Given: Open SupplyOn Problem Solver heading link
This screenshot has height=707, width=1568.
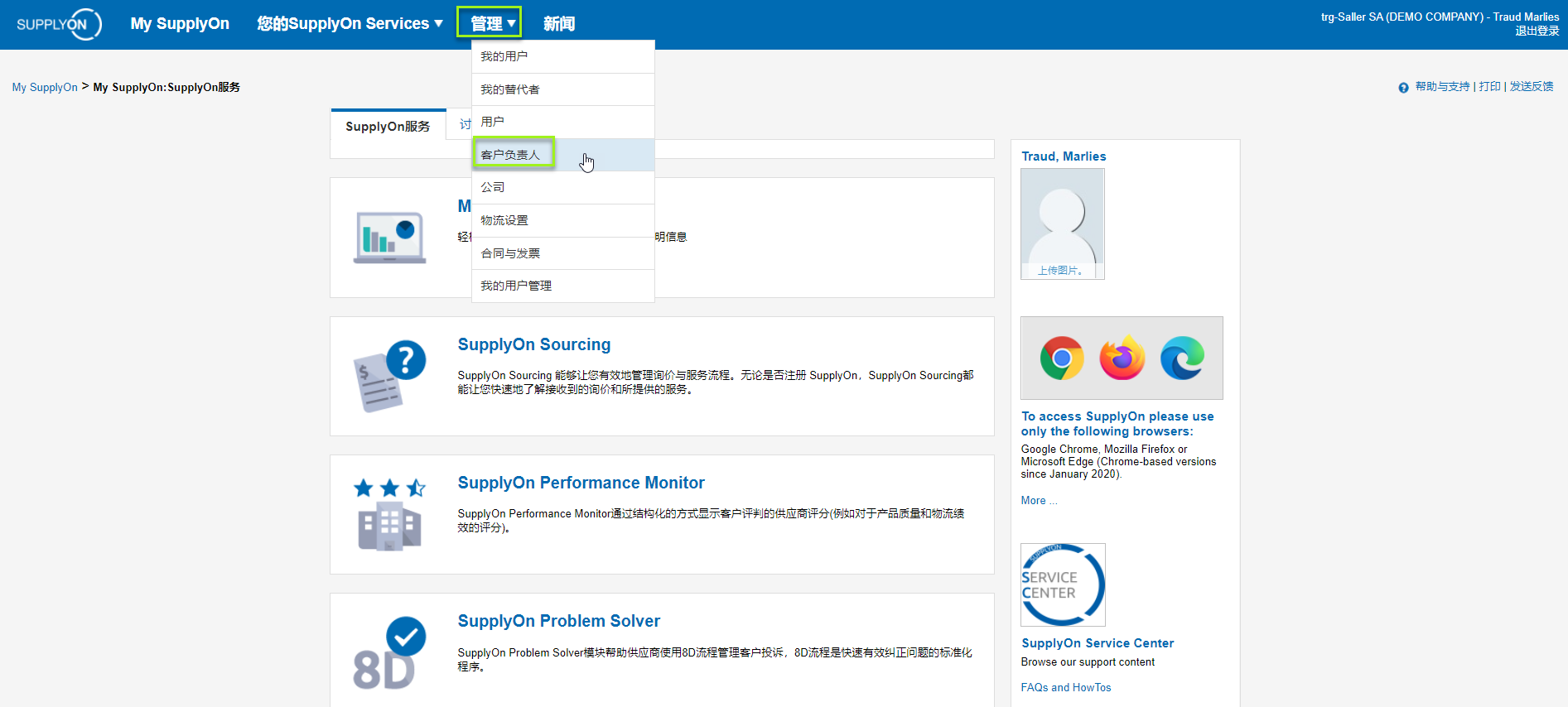Looking at the screenshot, I should (x=558, y=621).
